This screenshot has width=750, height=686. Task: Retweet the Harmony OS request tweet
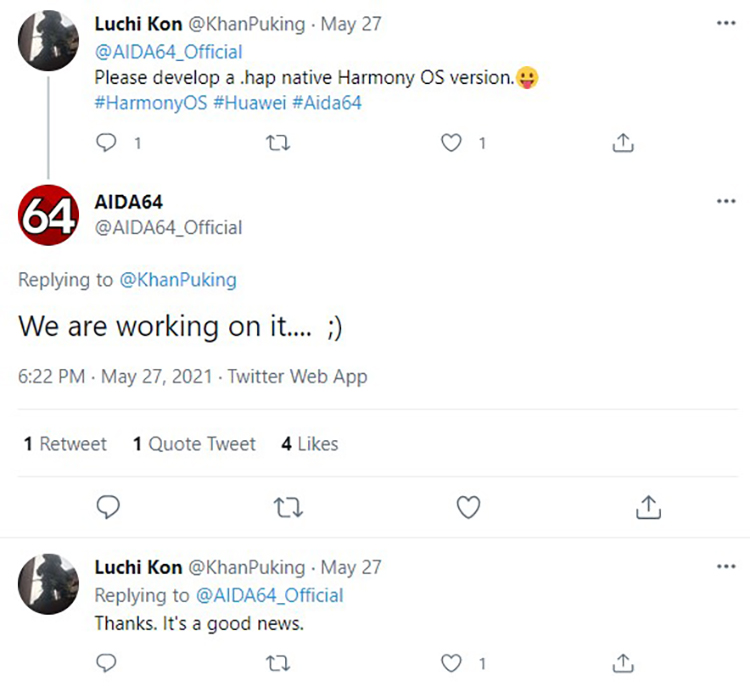280,143
